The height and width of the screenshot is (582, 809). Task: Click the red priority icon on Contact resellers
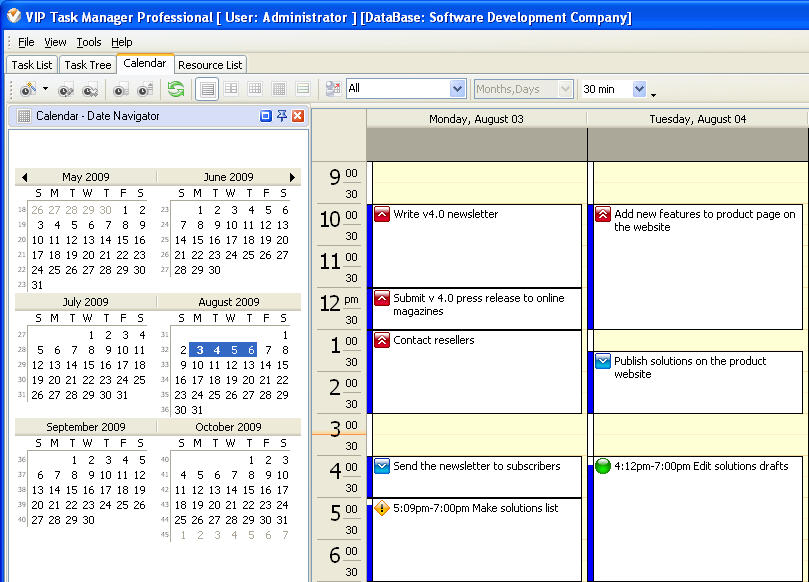(x=382, y=340)
